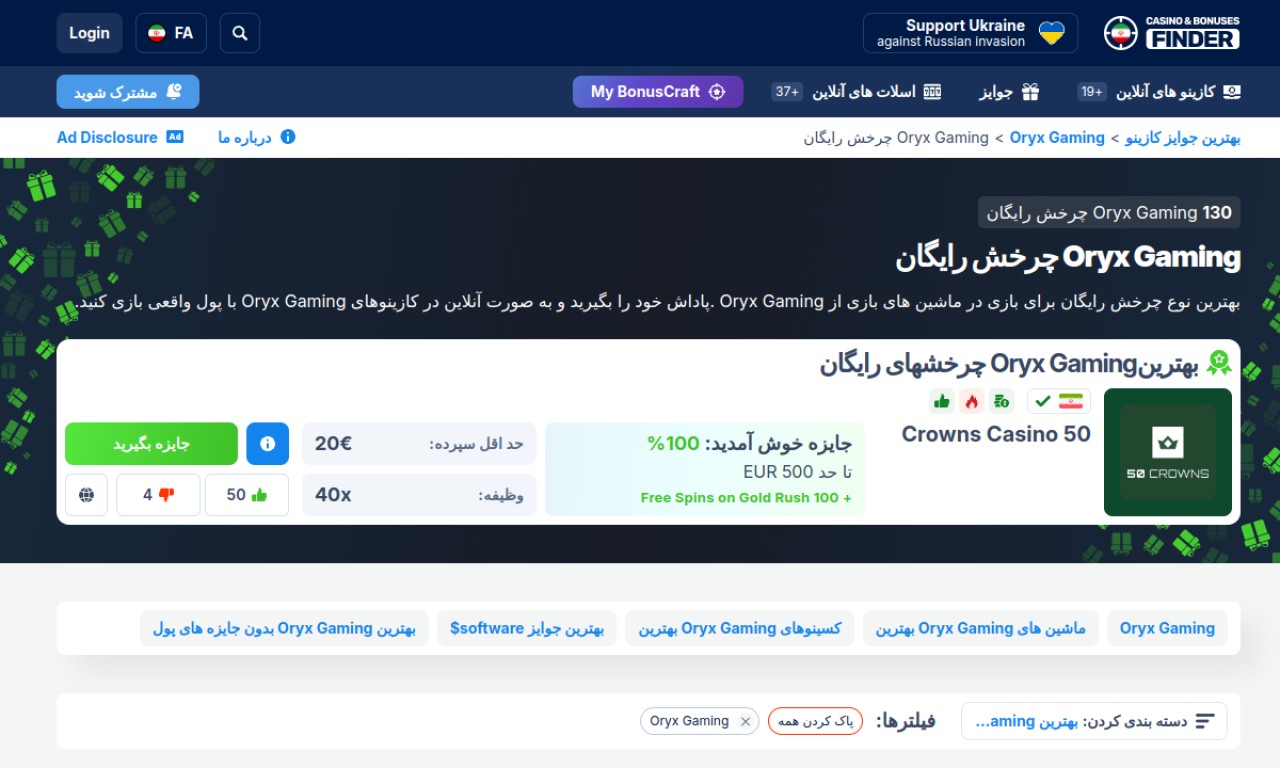Click the Login button
Screen dimensions: 1280x768
coord(89,33)
